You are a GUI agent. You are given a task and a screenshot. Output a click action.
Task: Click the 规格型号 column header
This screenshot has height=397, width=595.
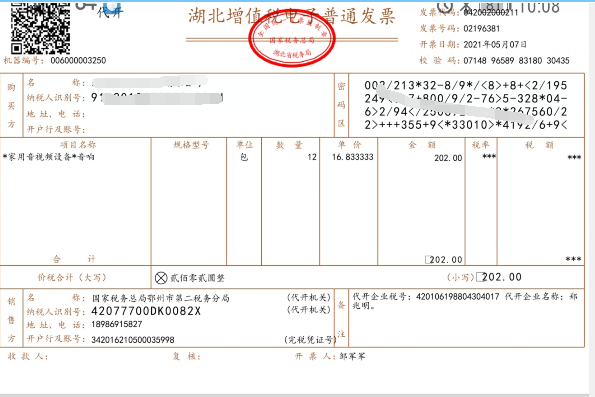tap(191, 145)
